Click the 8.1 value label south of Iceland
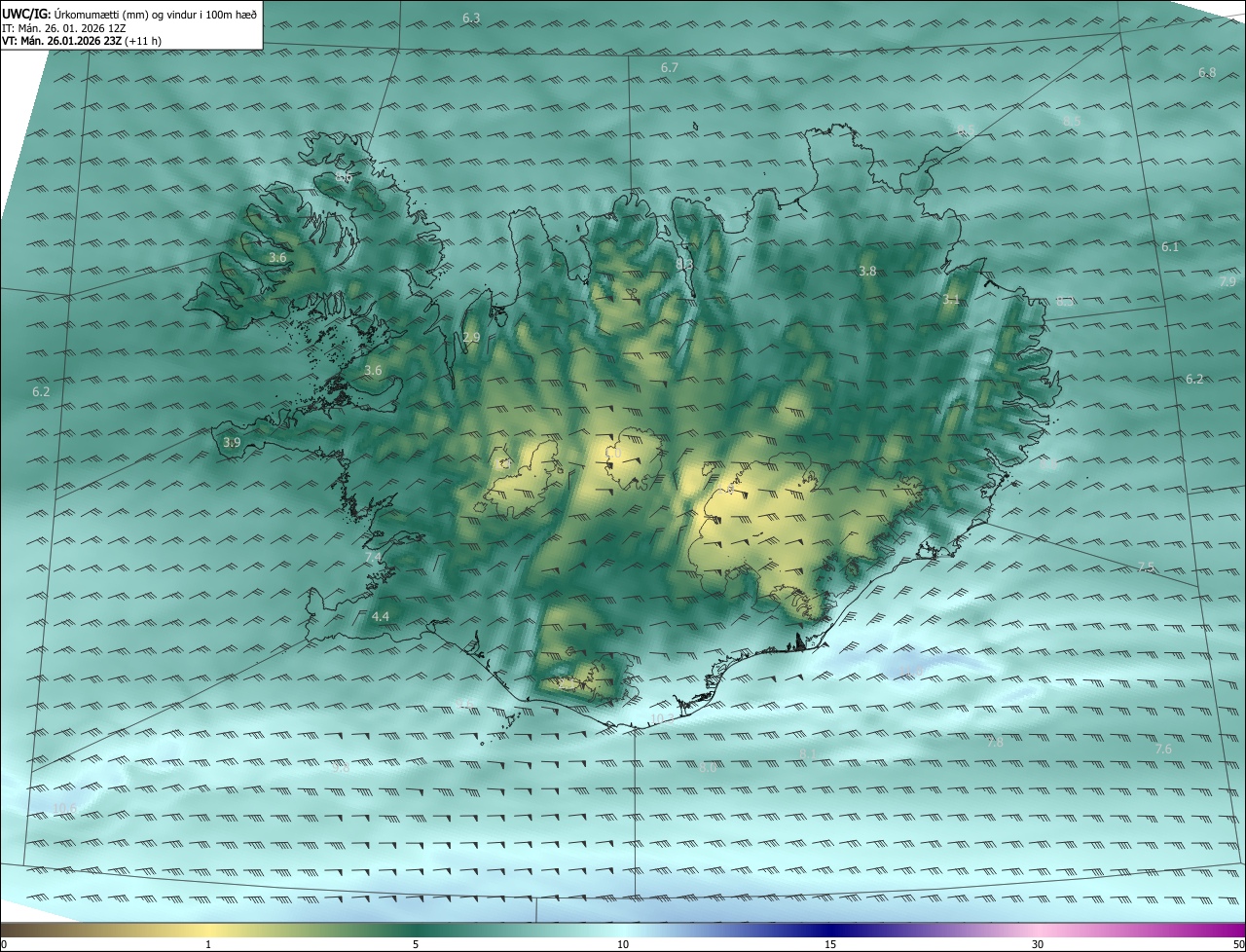This screenshot has height=952, width=1246. point(808,754)
